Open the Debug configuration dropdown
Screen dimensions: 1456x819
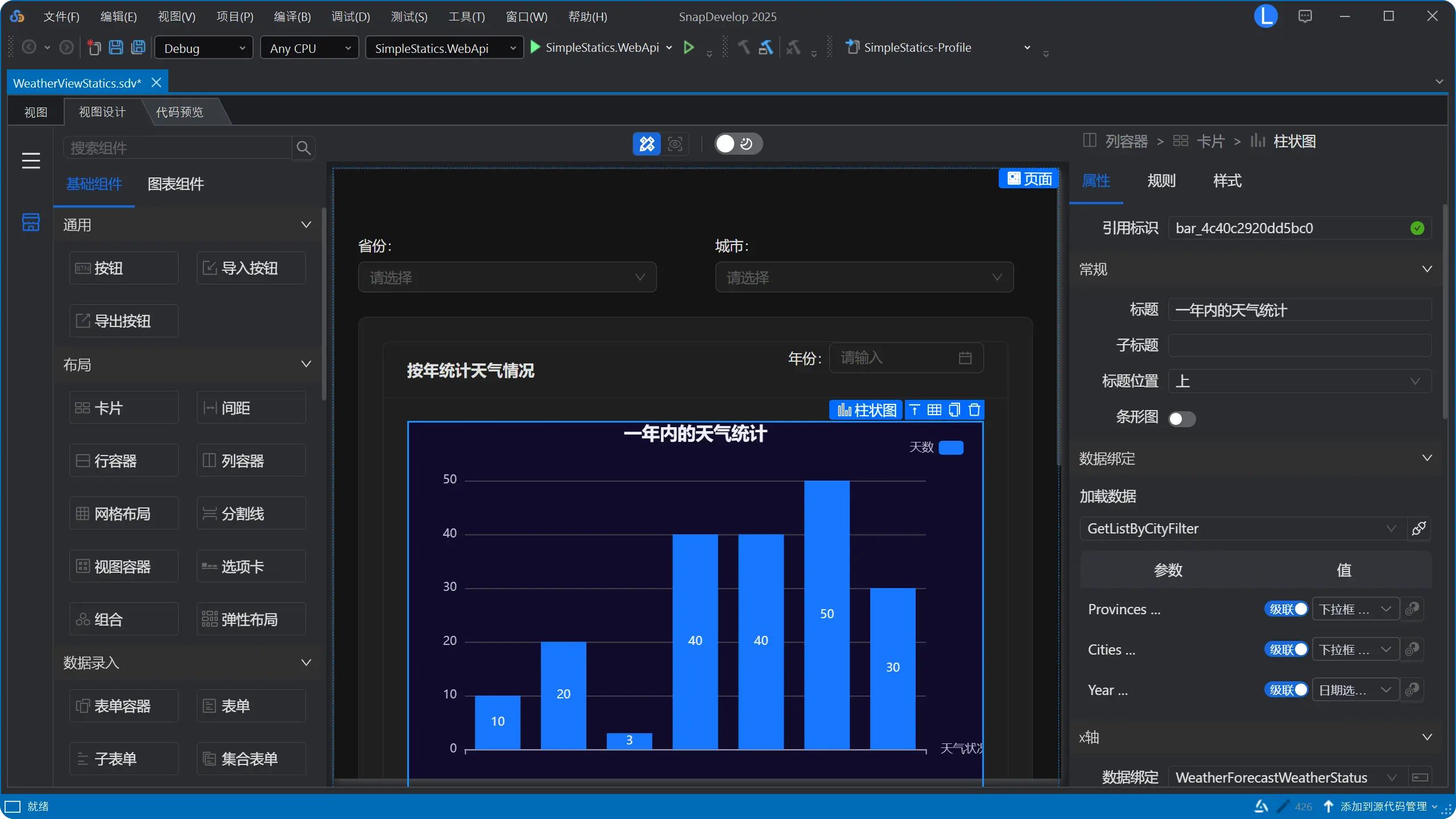[203, 47]
